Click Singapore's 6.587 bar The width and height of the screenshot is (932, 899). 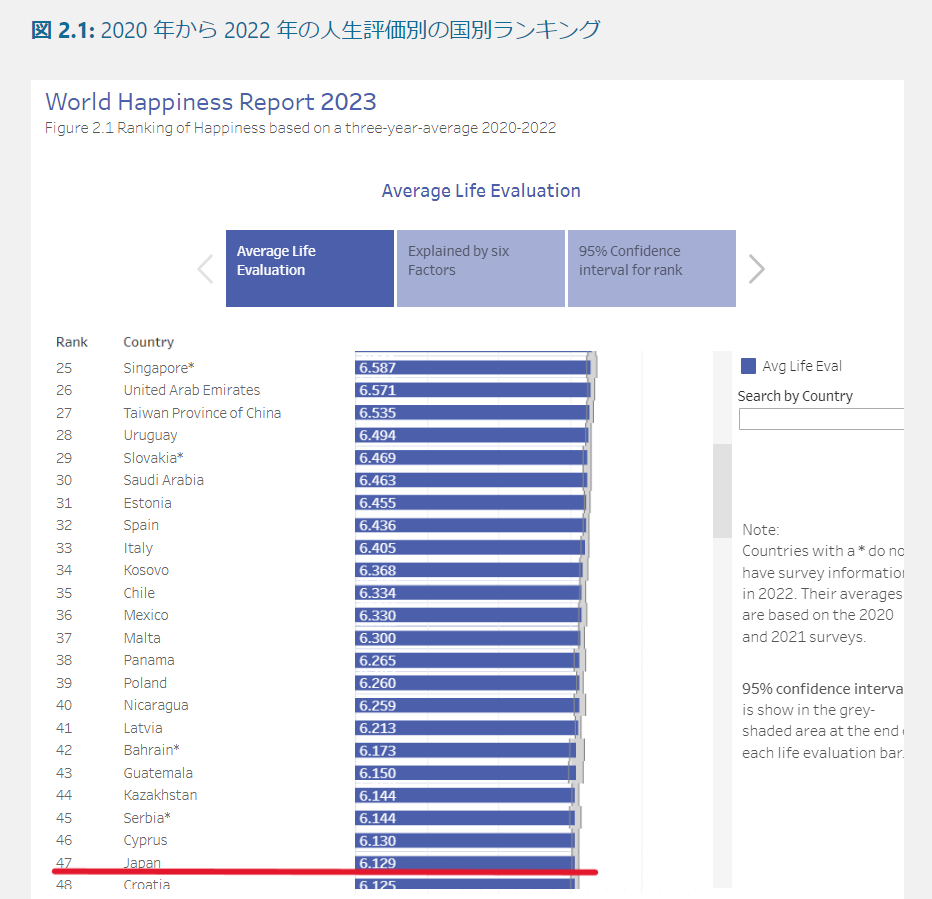point(472,368)
